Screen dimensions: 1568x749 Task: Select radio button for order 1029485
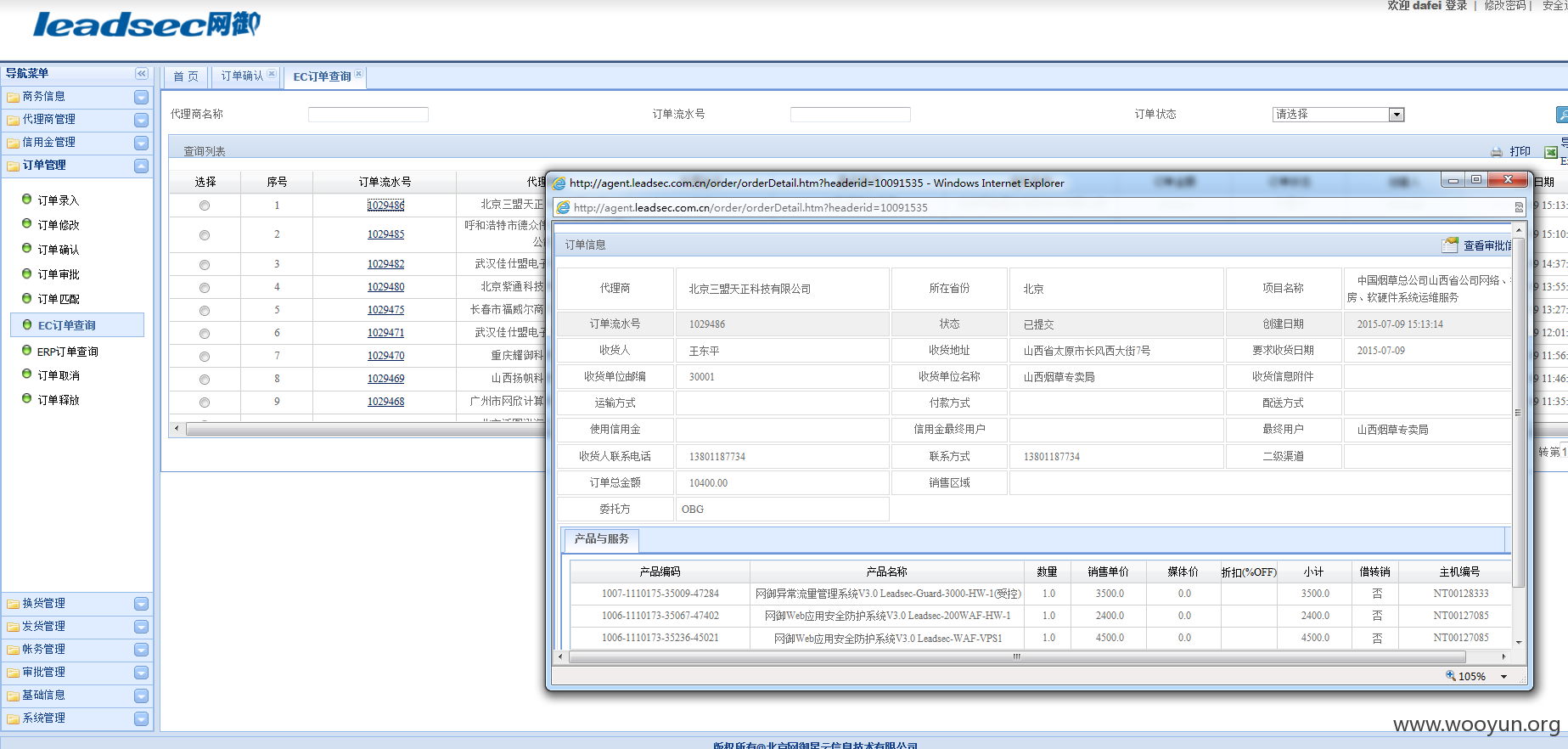(205, 235)
